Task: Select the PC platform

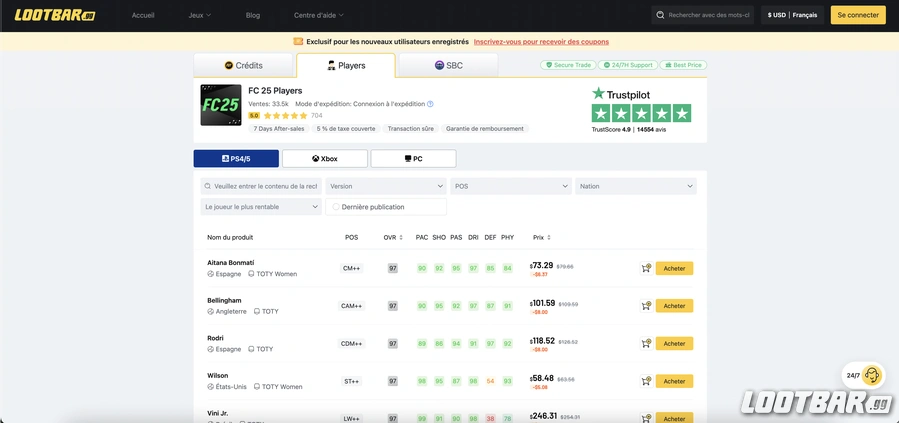Action: tap(413, 159)
